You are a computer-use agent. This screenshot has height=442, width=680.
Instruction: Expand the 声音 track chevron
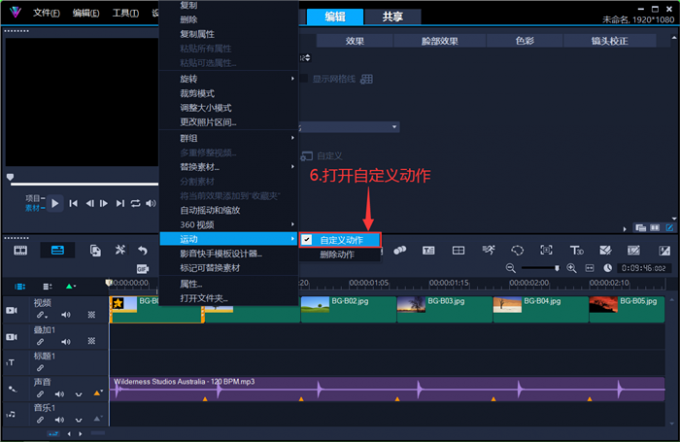click(78, 395)
